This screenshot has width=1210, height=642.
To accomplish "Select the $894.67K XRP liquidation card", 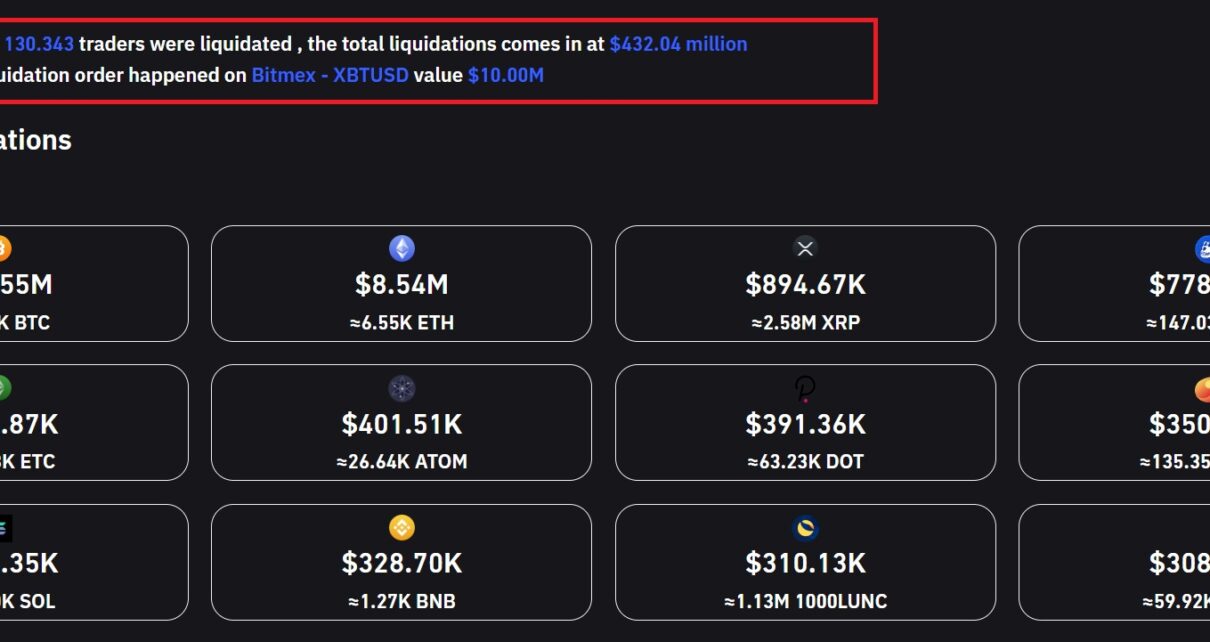I will (x=805, y=284).
